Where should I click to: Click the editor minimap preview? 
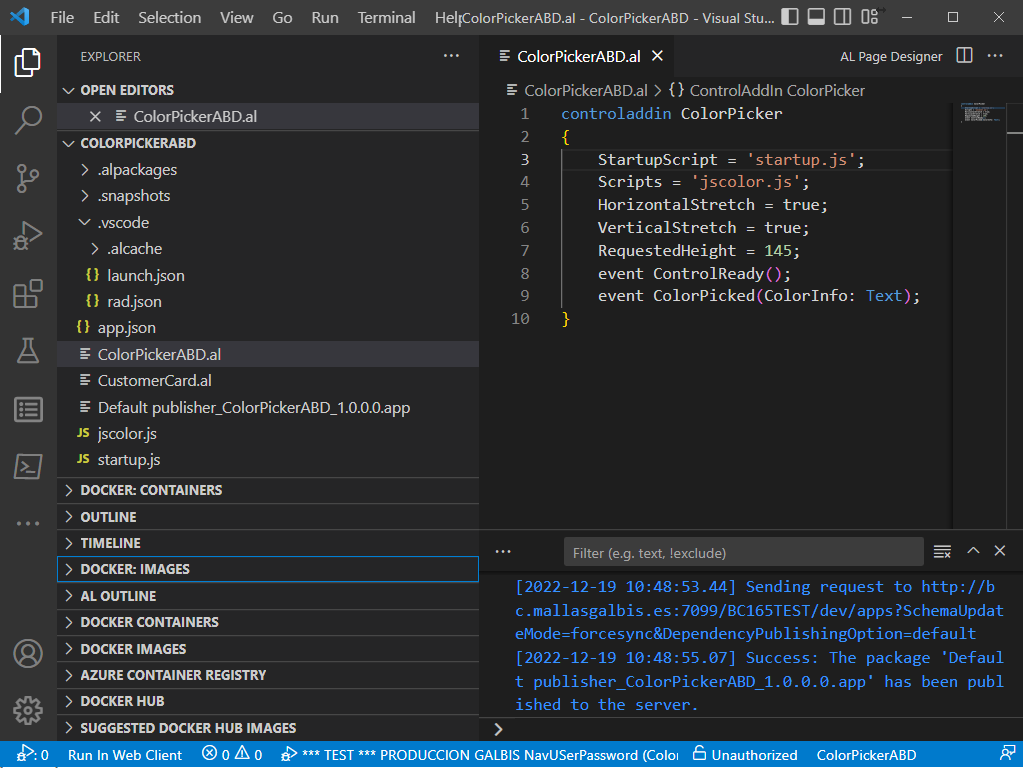(982, 113)
